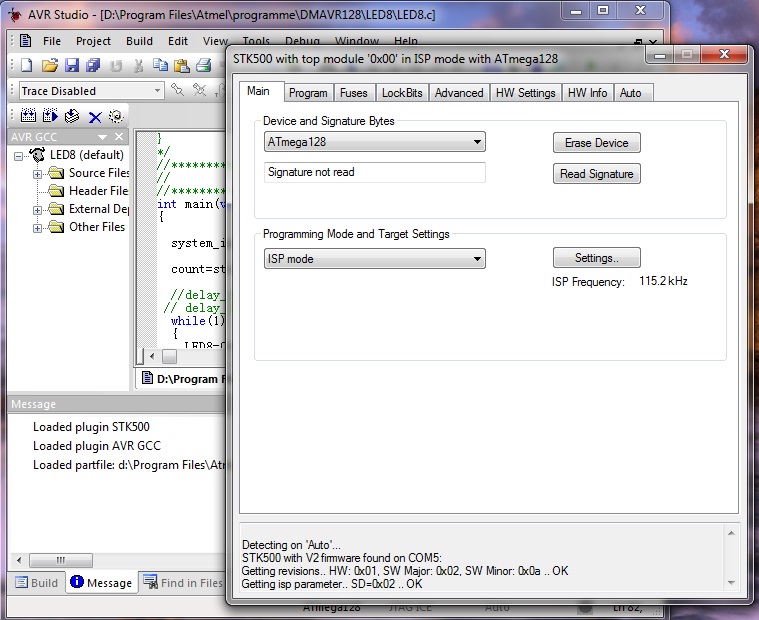Select LED8 (default) project in tree
The width and height of the screenshot is (759, 620).
tap(87, 155)
